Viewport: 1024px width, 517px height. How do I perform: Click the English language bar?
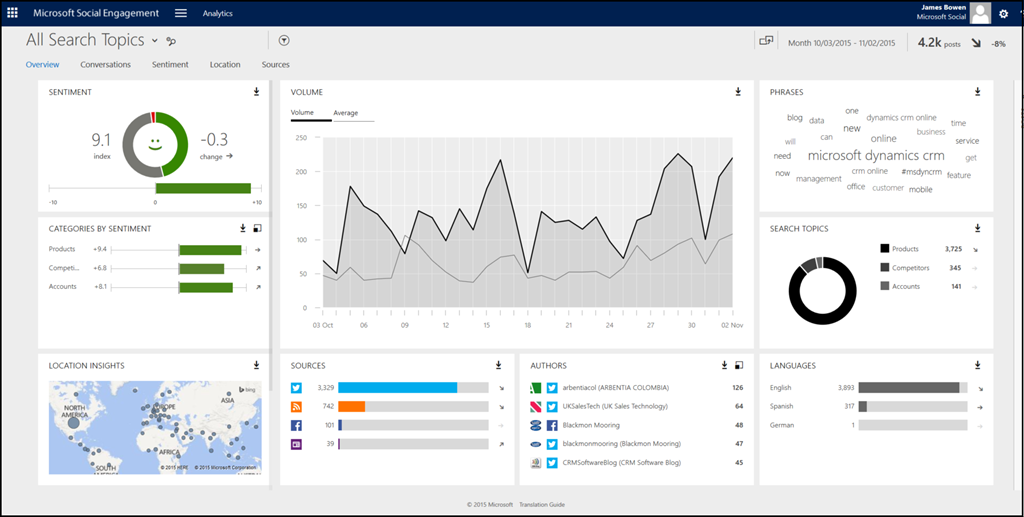[x=908, y=388]
